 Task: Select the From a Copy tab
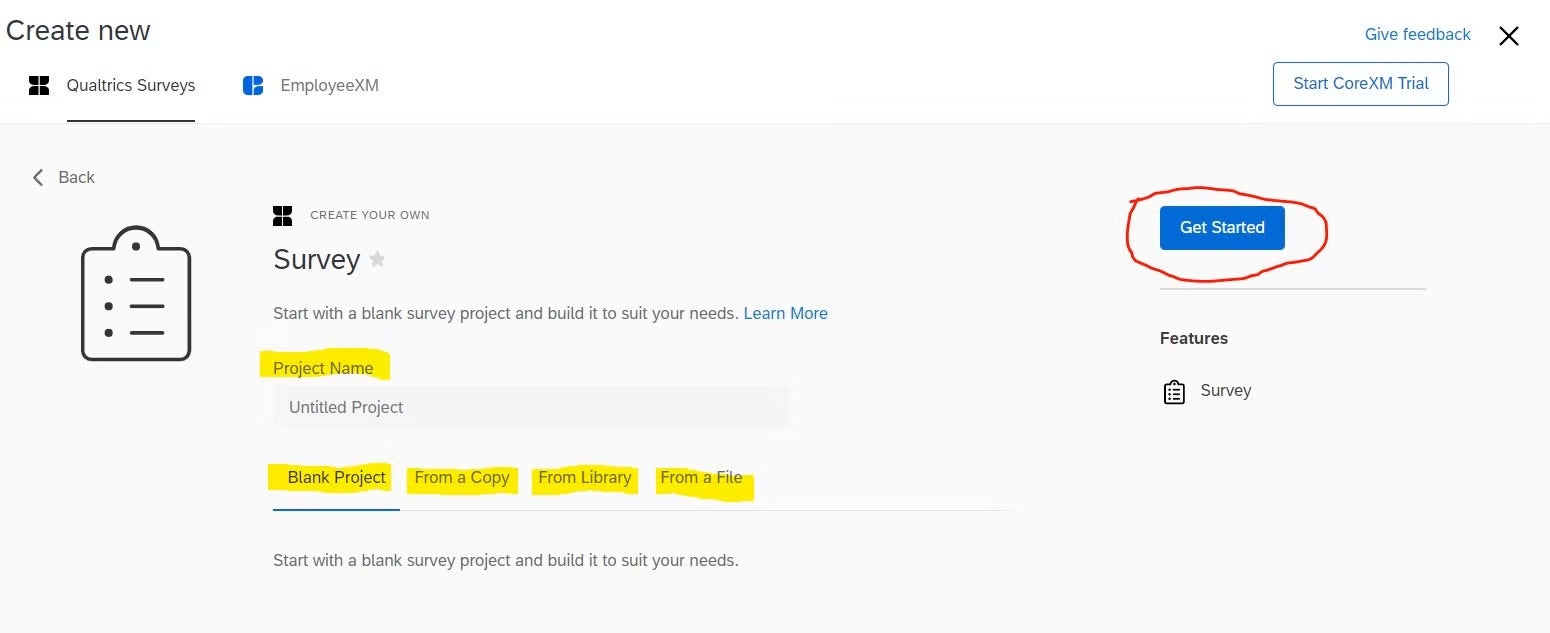(x=462, y=477)
